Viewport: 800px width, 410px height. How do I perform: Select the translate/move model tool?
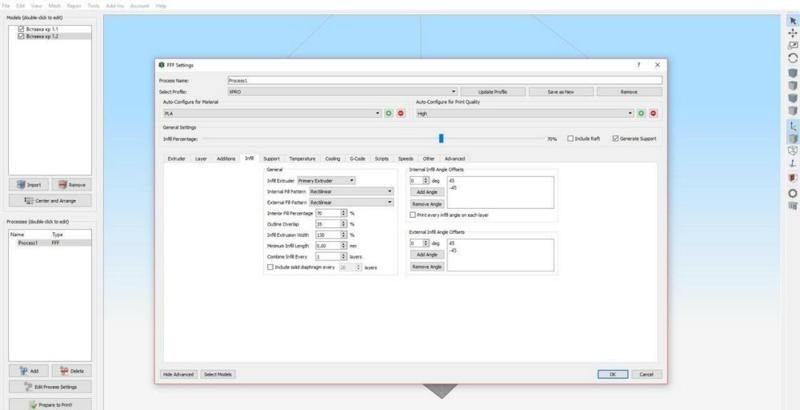click(x=793, y=33)
